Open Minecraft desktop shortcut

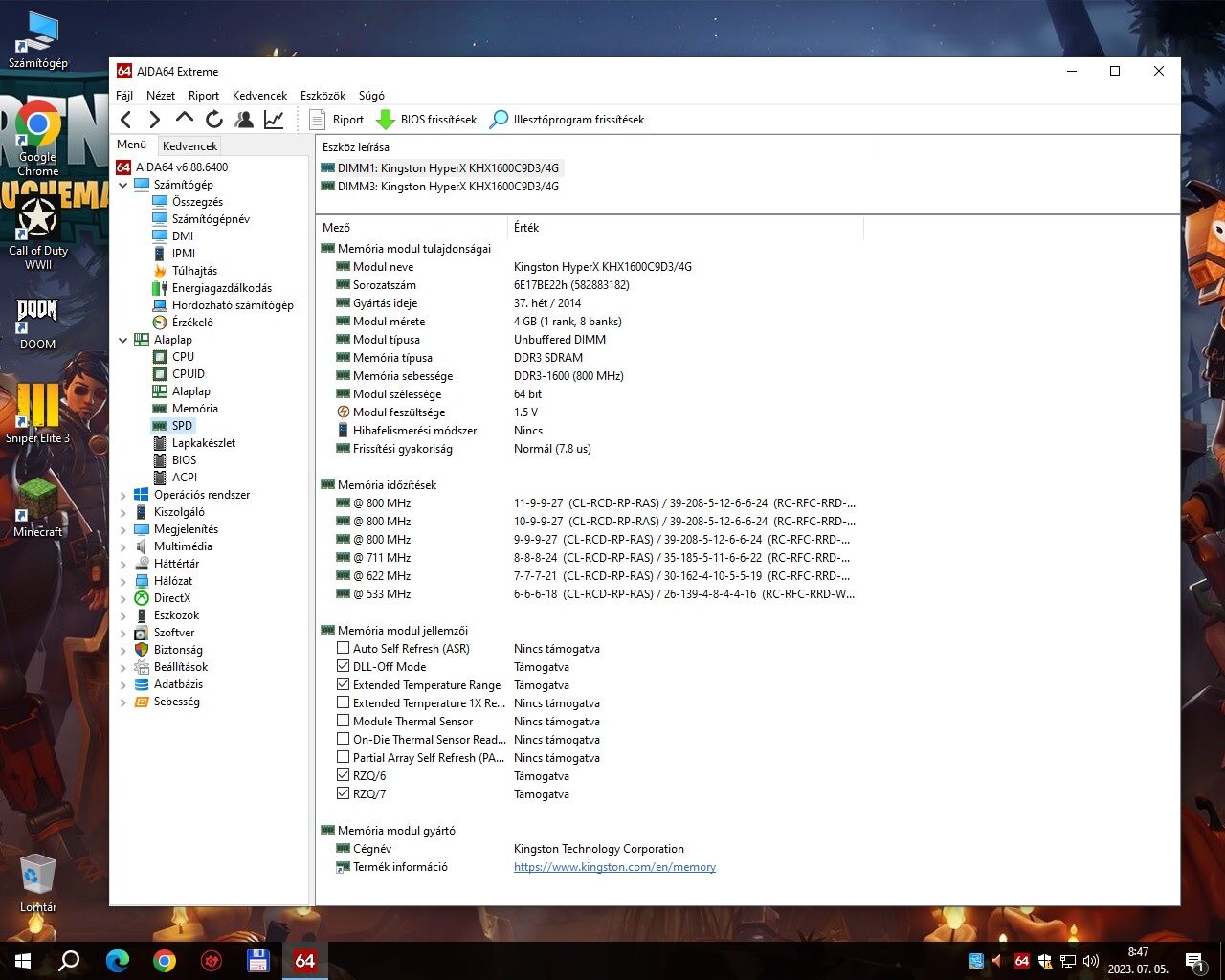click(x=38, y=507)
